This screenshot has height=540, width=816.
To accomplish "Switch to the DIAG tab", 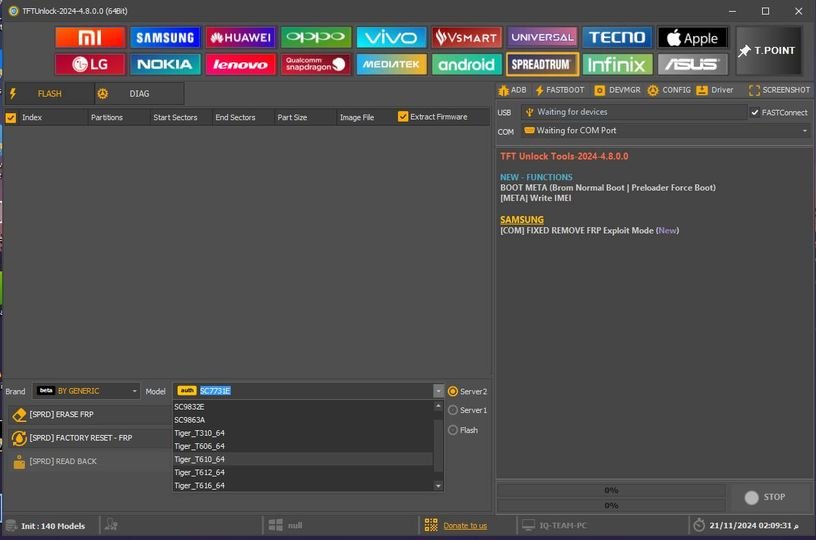I will click(139, 94).
